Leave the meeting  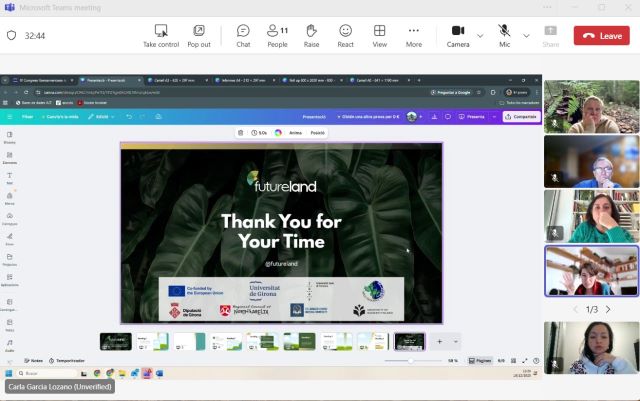(601, 36)
